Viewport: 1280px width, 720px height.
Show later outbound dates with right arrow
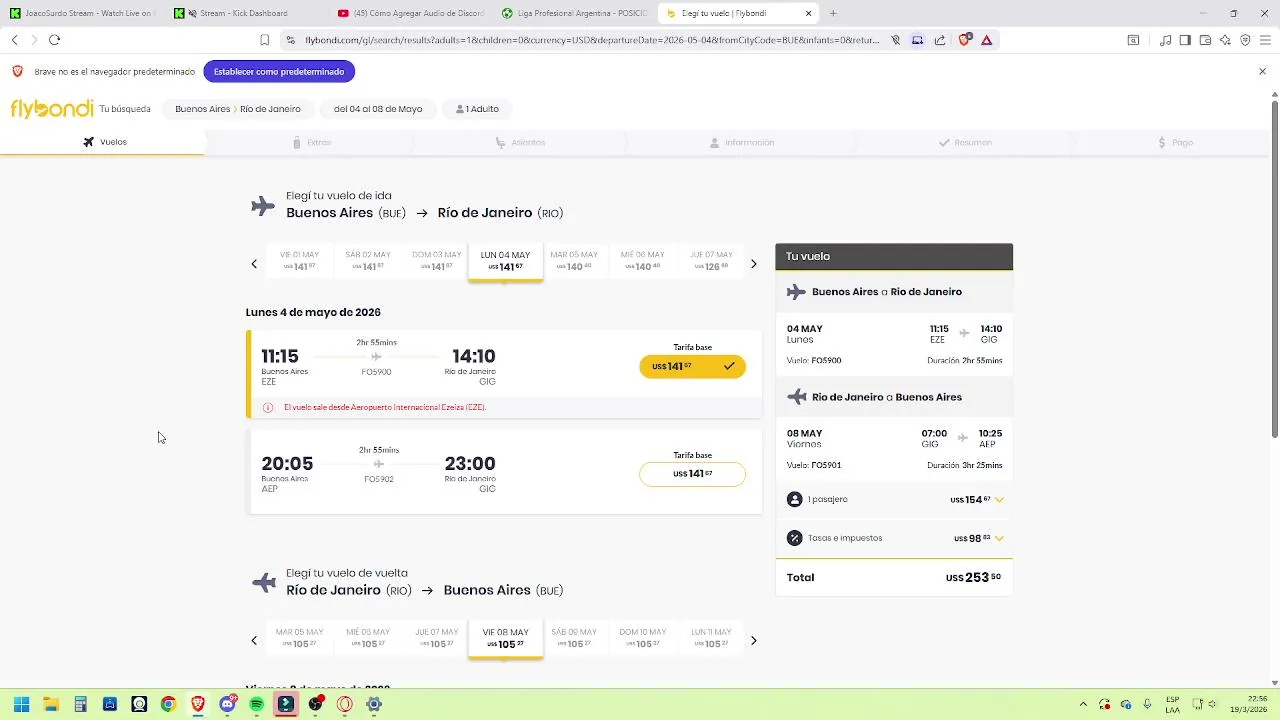(754, 264)
